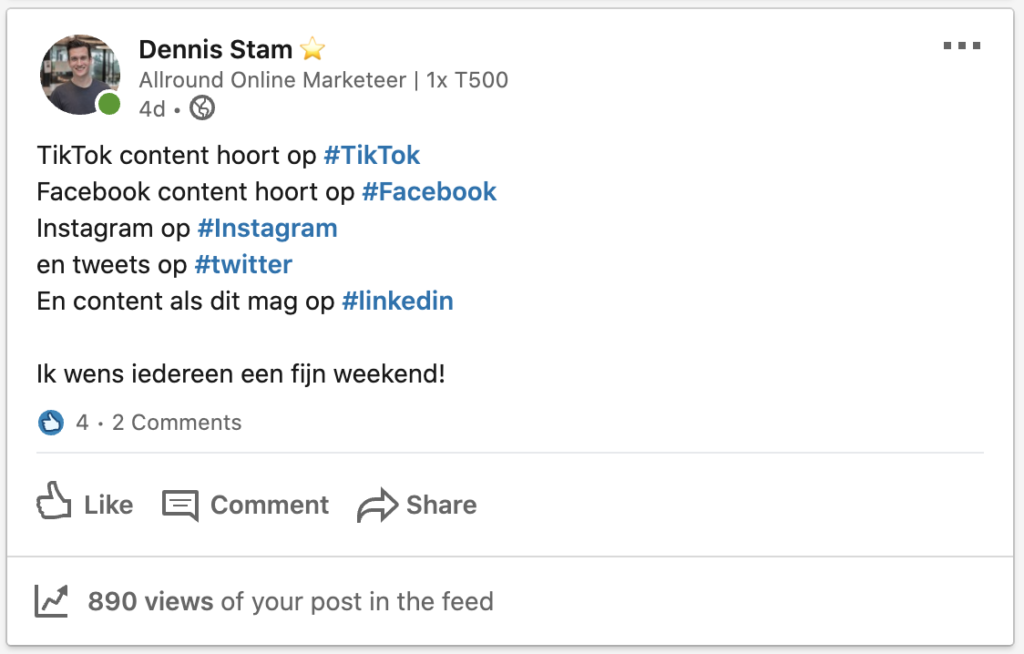Open the #TikTok hashtag
This screenshot has width=1024, height=654.
tap(372, 155)
